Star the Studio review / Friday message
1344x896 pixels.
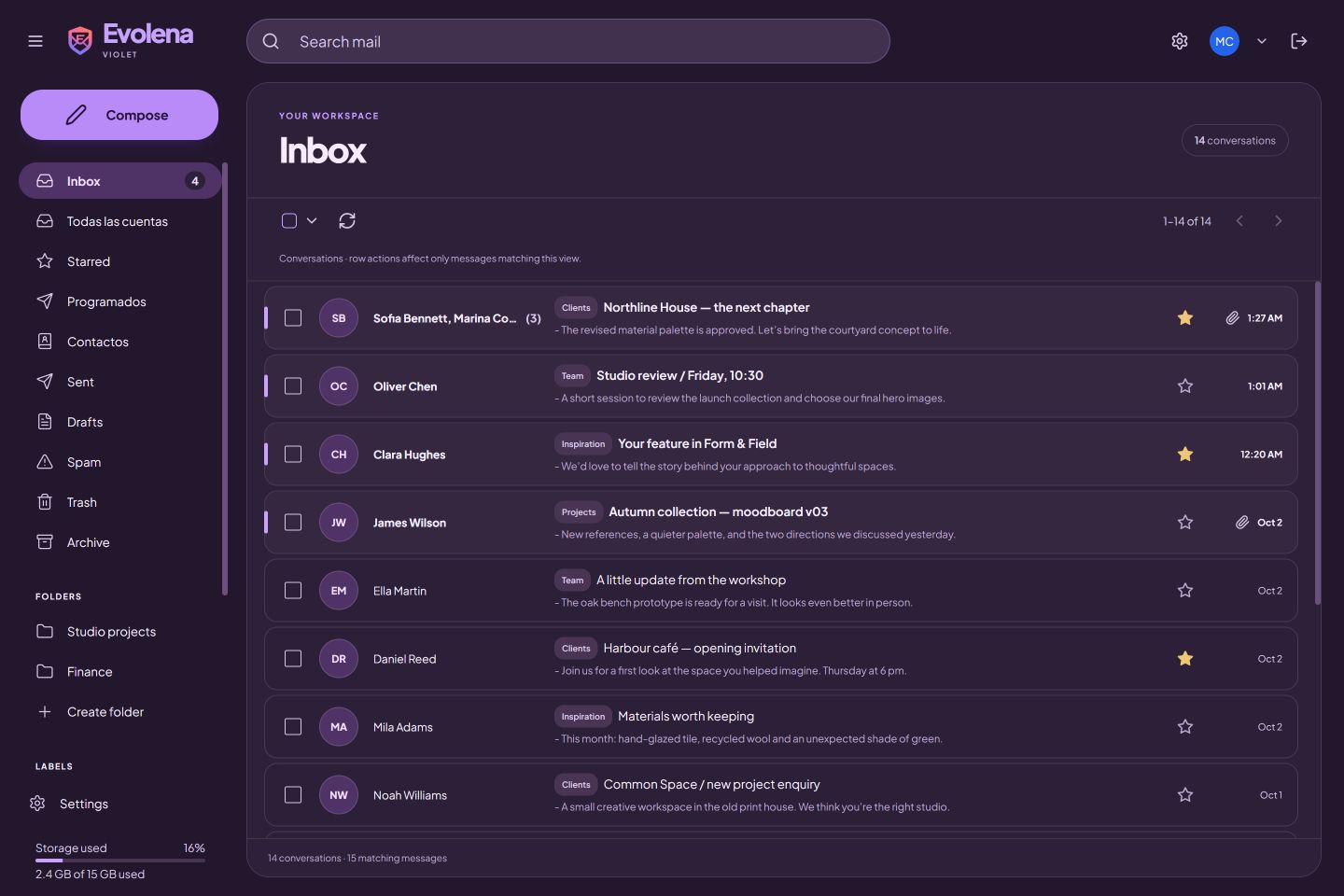[1185, 386]
